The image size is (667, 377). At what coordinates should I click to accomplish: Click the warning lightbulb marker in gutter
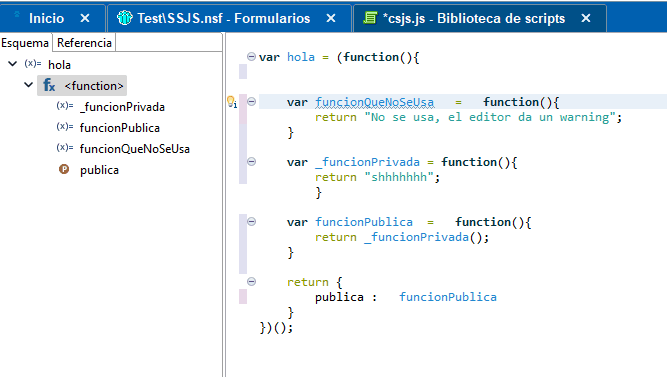pos(232,102)
